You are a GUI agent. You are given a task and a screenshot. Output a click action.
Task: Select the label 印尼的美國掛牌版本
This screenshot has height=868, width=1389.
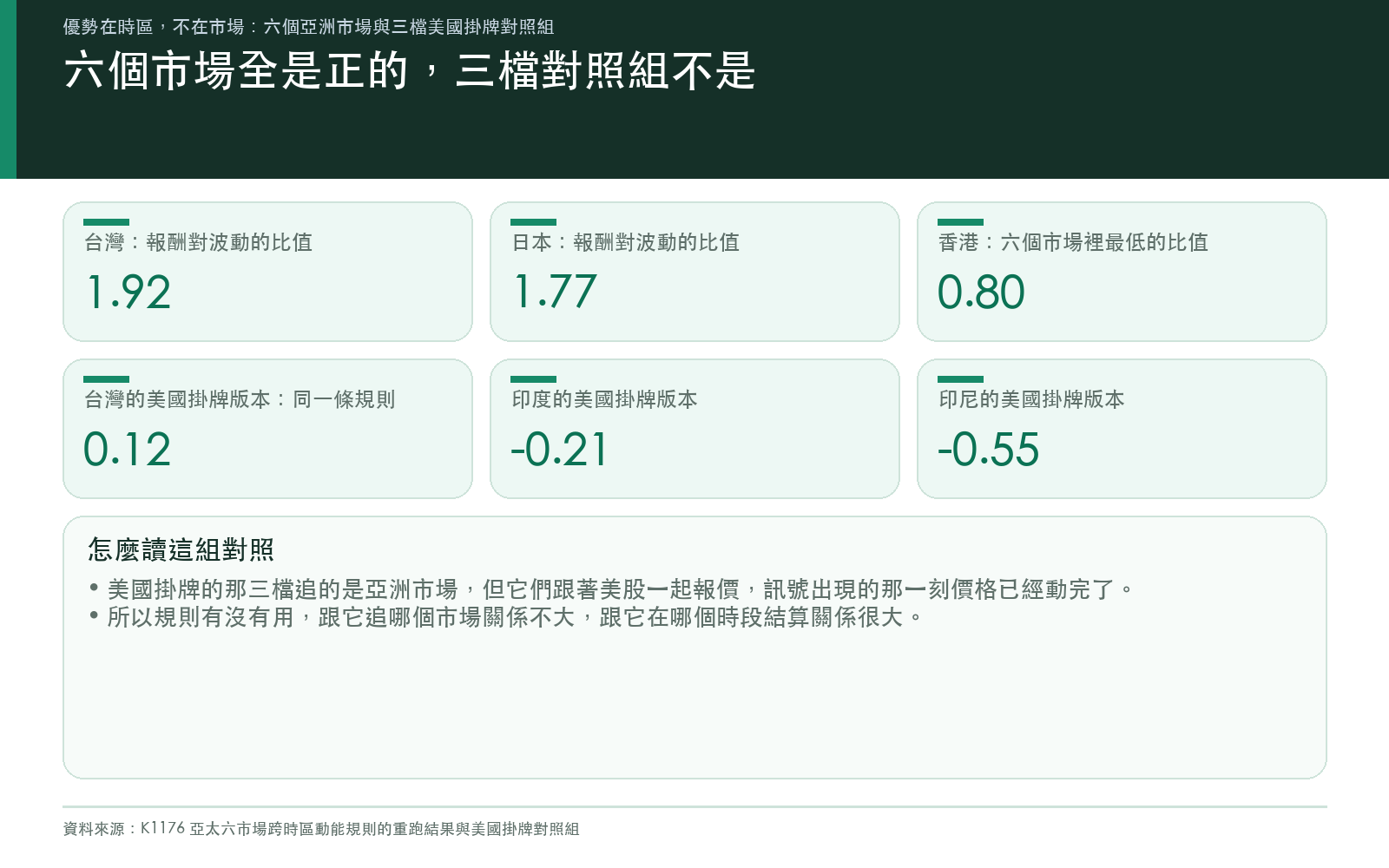(1031, 399)
